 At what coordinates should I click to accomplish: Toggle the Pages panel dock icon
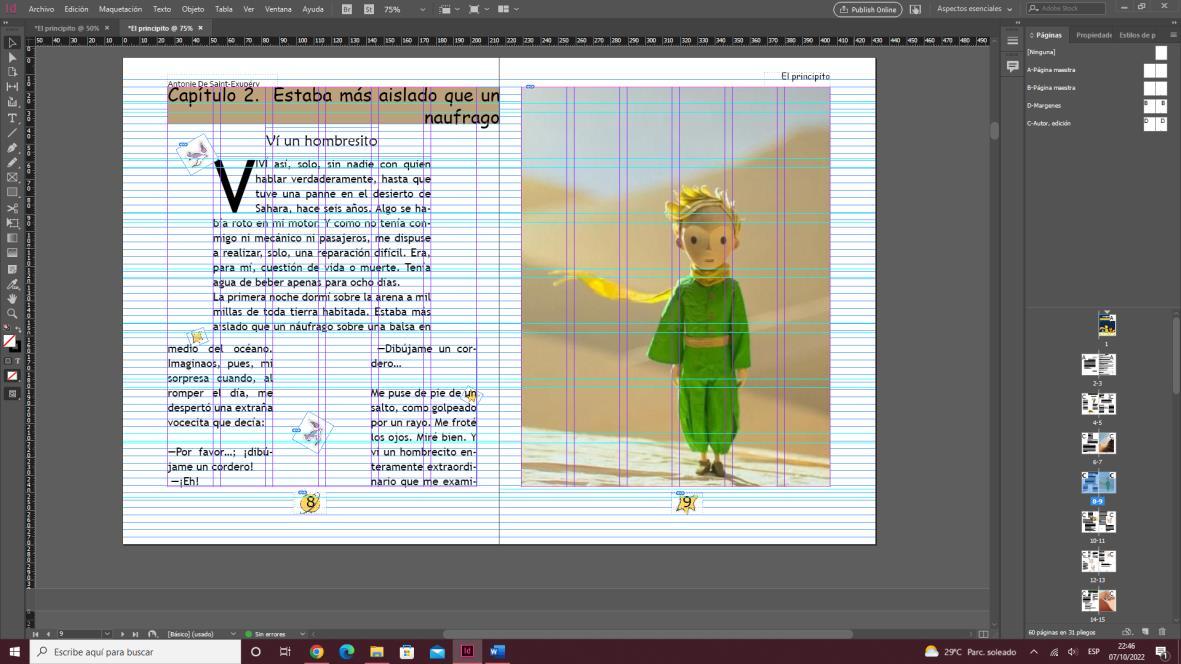click(x=1012, y=41)
